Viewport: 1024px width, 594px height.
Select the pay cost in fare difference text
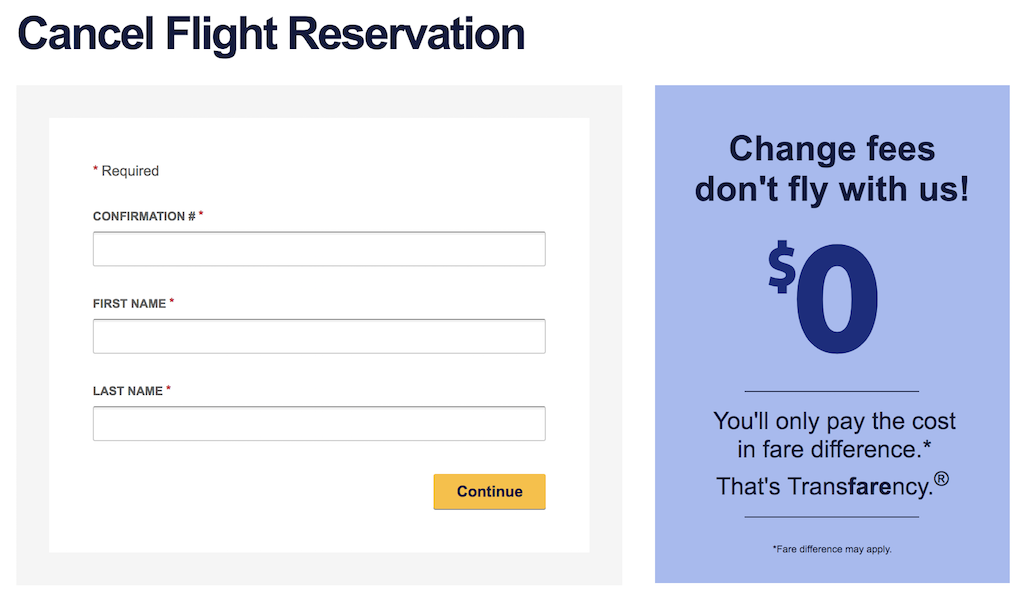[834, 435]
